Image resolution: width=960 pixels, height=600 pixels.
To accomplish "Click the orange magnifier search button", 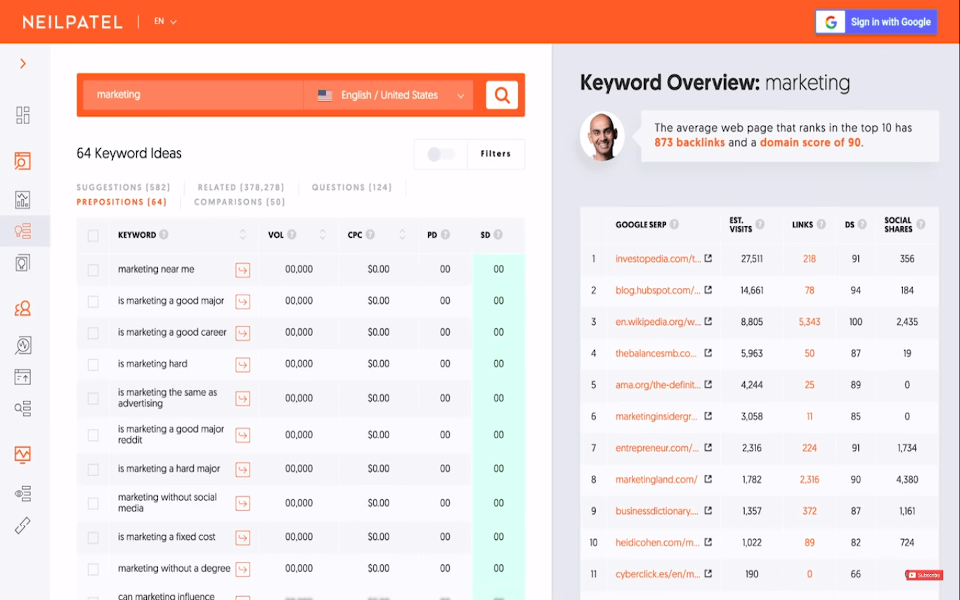I will coord(501,95).
